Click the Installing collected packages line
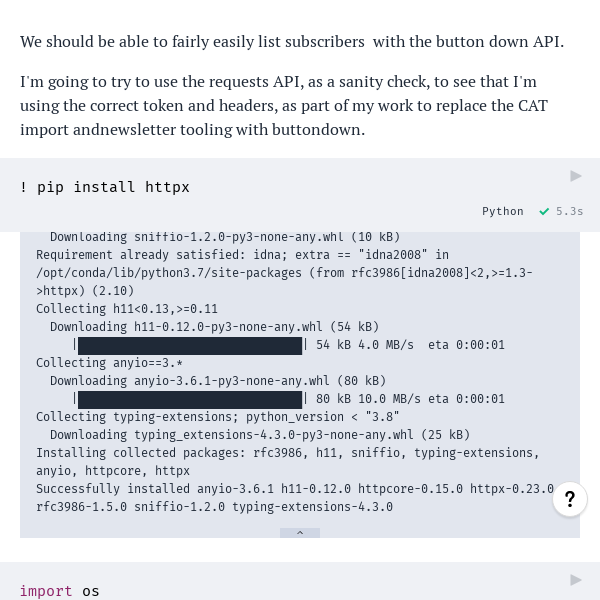This screenshot has width=600, height=600. pos(287,462)
